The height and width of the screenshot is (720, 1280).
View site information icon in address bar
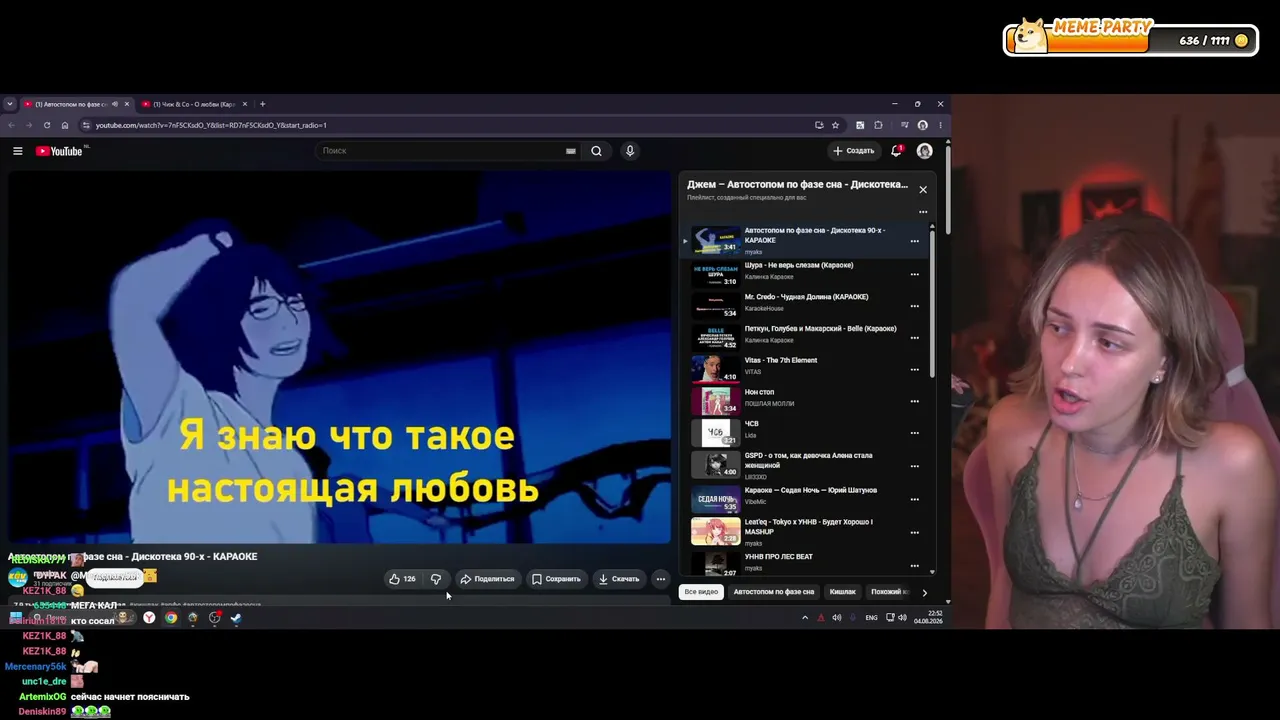click(x=86, y=125)
